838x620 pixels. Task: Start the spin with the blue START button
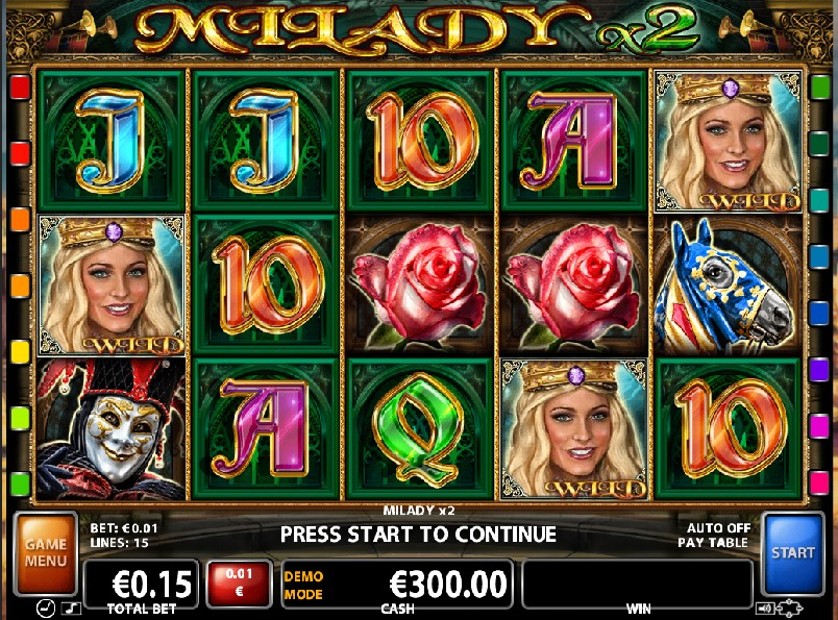pyautogui.click(x=793, y=553)
